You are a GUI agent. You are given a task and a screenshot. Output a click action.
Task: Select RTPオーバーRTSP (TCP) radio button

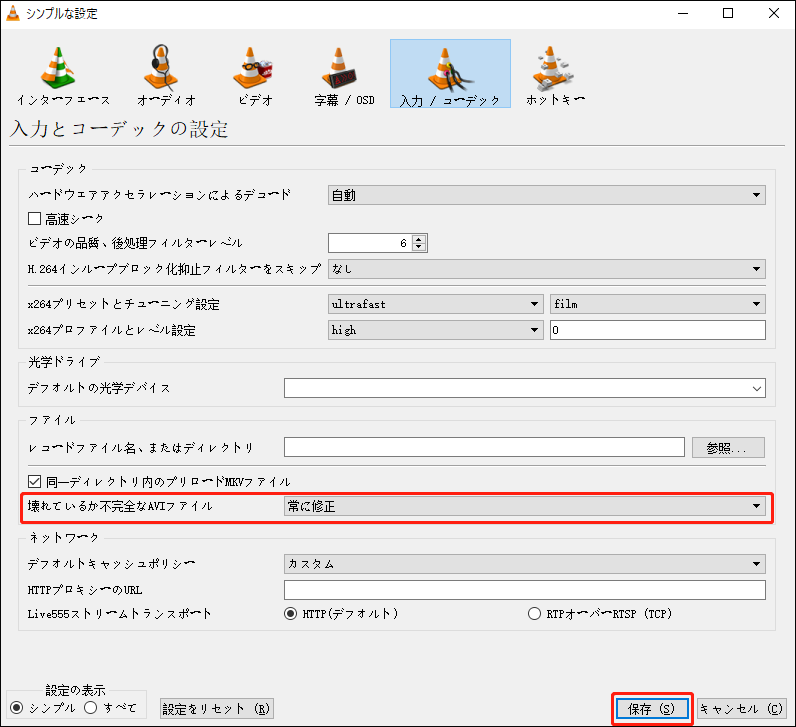coord(534,614)
